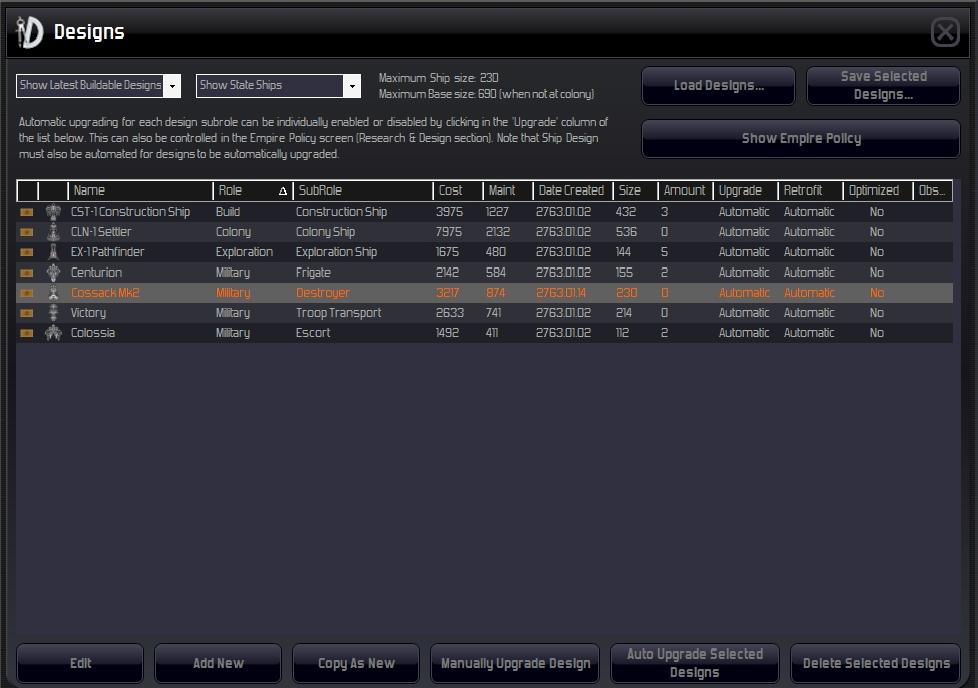Click the Cossack Mk2 destroyer ship icon

54,293
